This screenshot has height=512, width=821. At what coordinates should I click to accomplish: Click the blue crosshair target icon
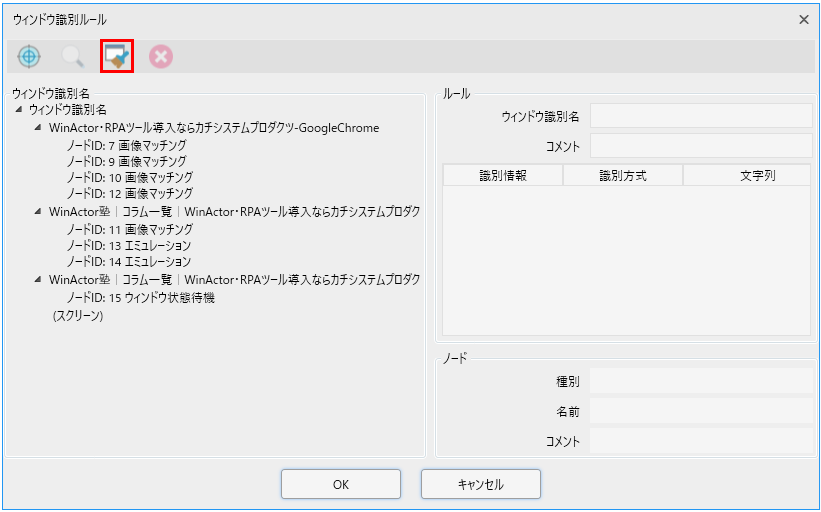(x=29, y=57)
